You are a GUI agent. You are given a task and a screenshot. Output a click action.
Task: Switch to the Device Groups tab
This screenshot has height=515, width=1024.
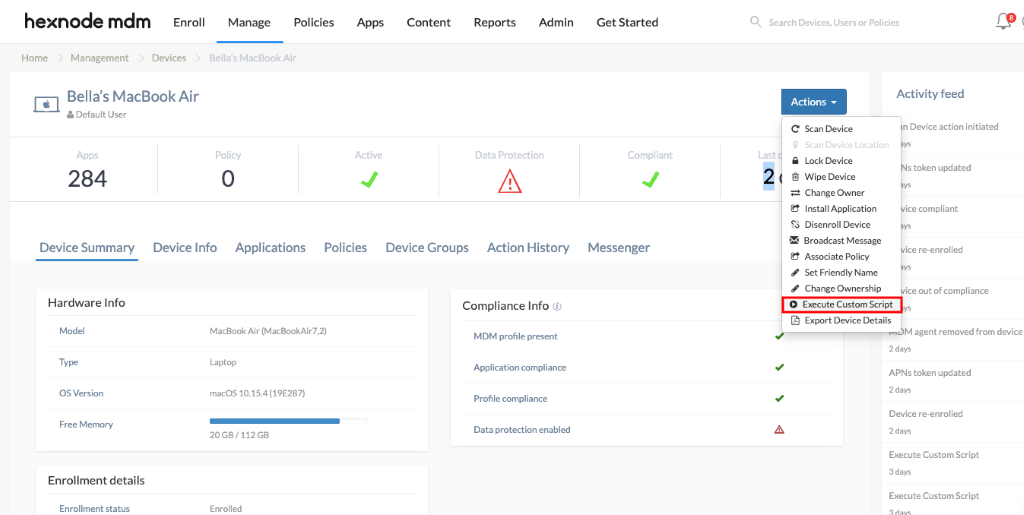[427, 248]
